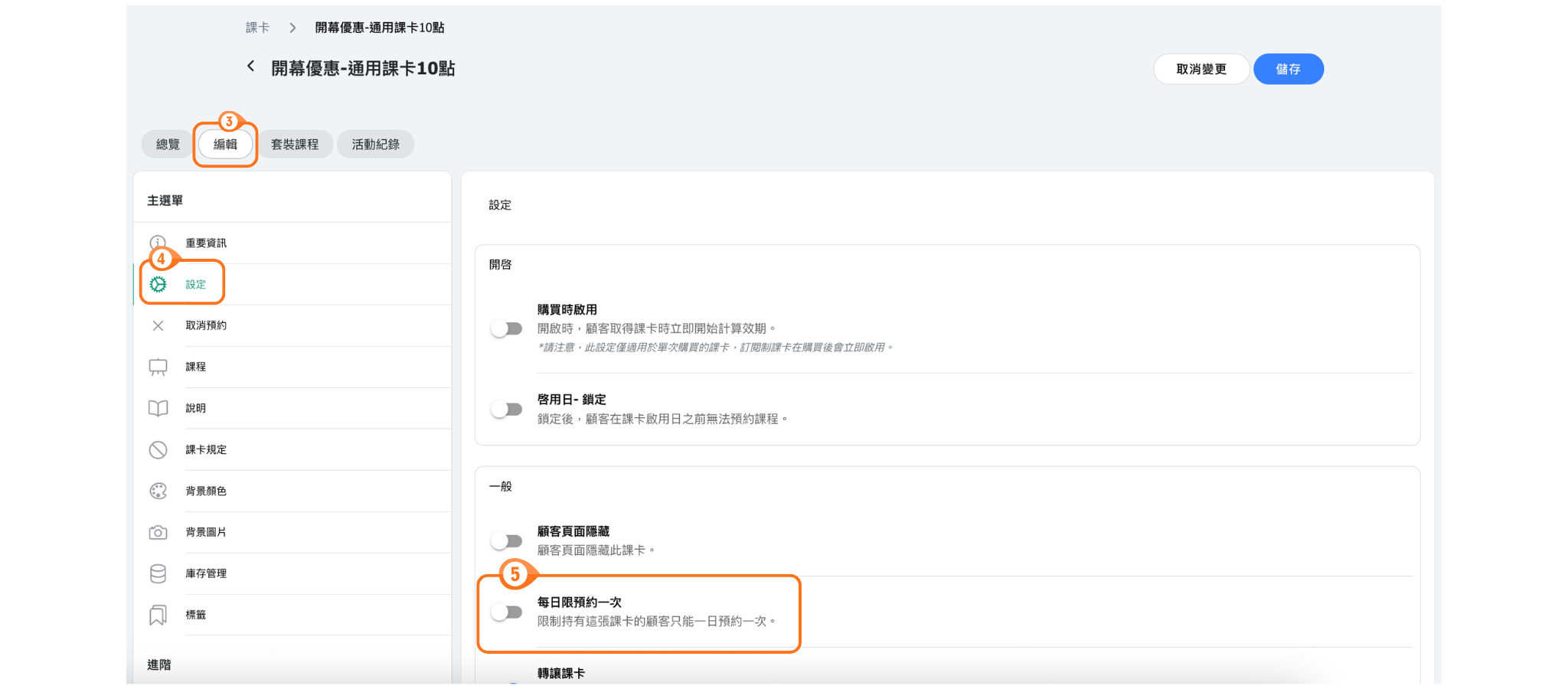The width and height of the screenshot is (1568, 689).
Task: Click the open book icon for 說明
Action: (x=158, y=409)
